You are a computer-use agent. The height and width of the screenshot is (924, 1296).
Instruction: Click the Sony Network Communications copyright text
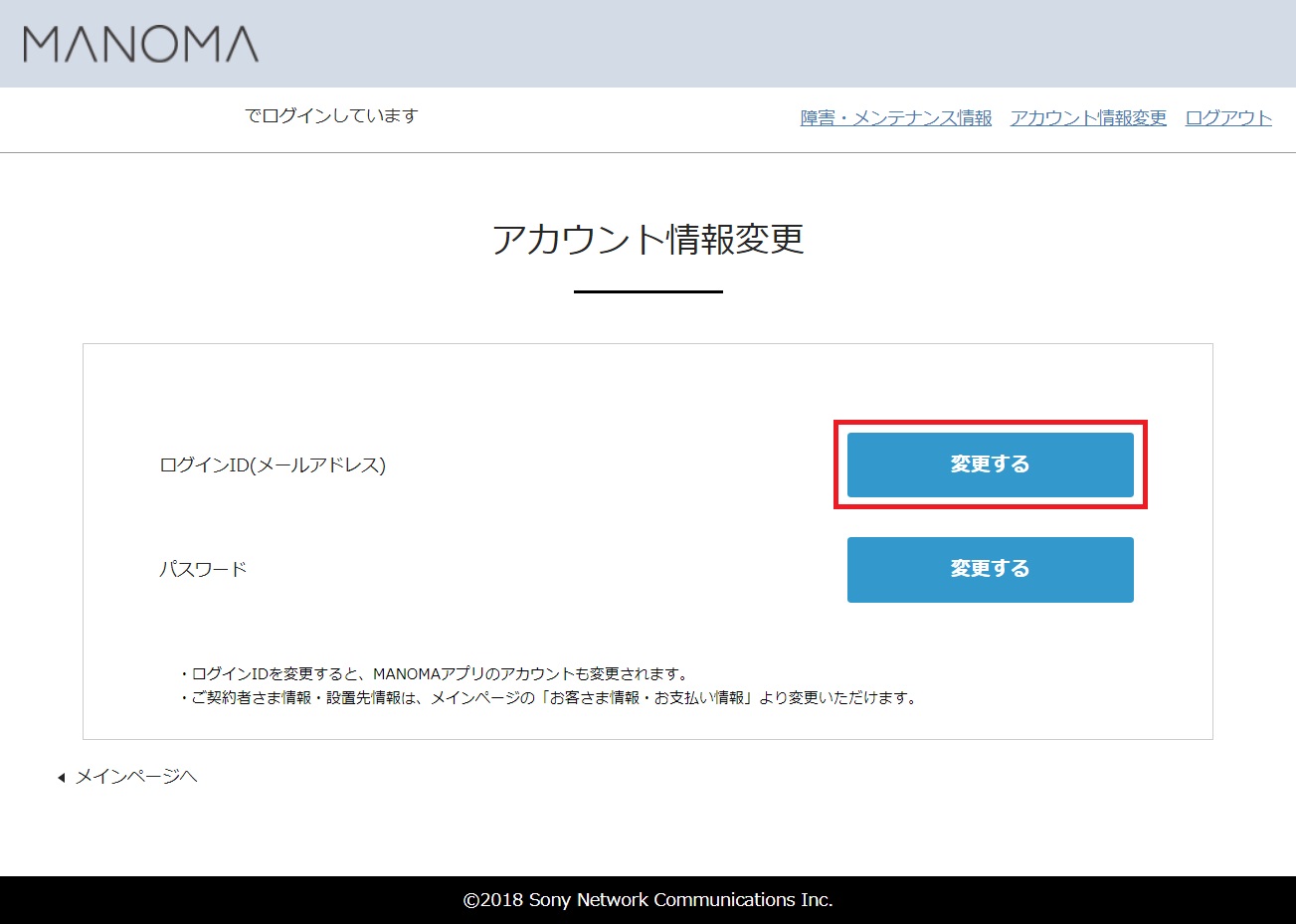click(648, 900)
